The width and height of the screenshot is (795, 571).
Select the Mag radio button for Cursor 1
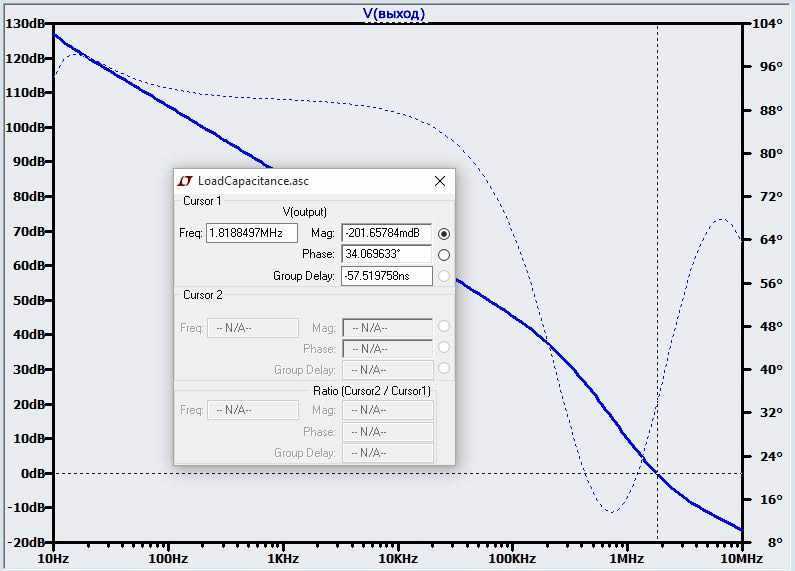444,234
